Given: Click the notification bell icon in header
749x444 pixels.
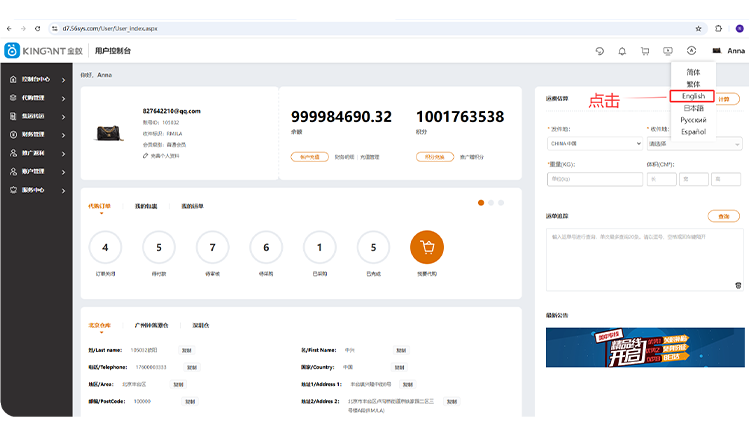Looking at the screenshot, I should (622, 51).
